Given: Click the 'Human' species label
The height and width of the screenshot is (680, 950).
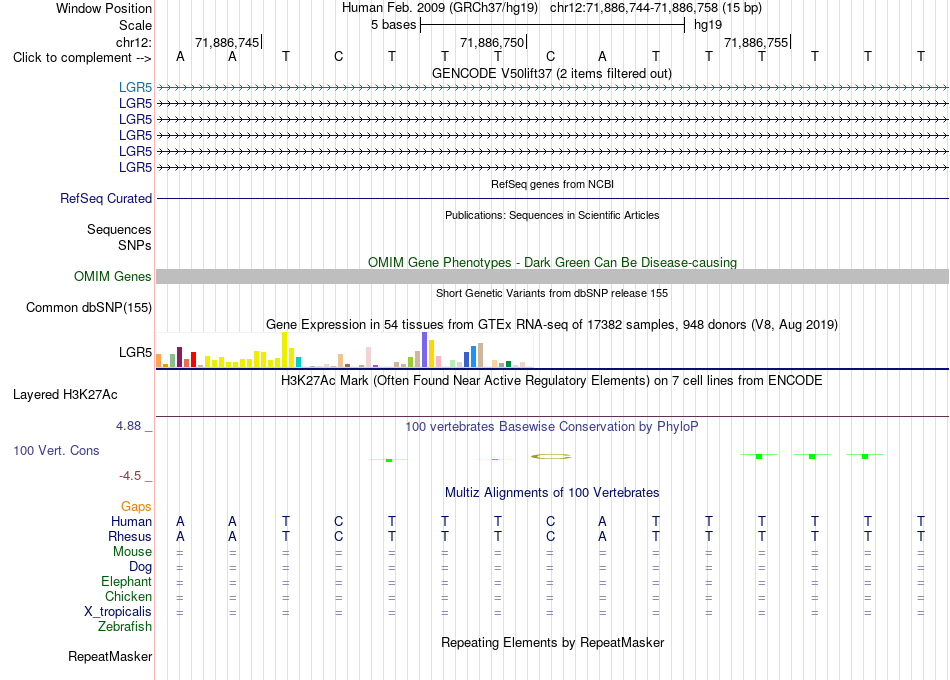Looking at the screenshot, I should (x=131, y=522).
